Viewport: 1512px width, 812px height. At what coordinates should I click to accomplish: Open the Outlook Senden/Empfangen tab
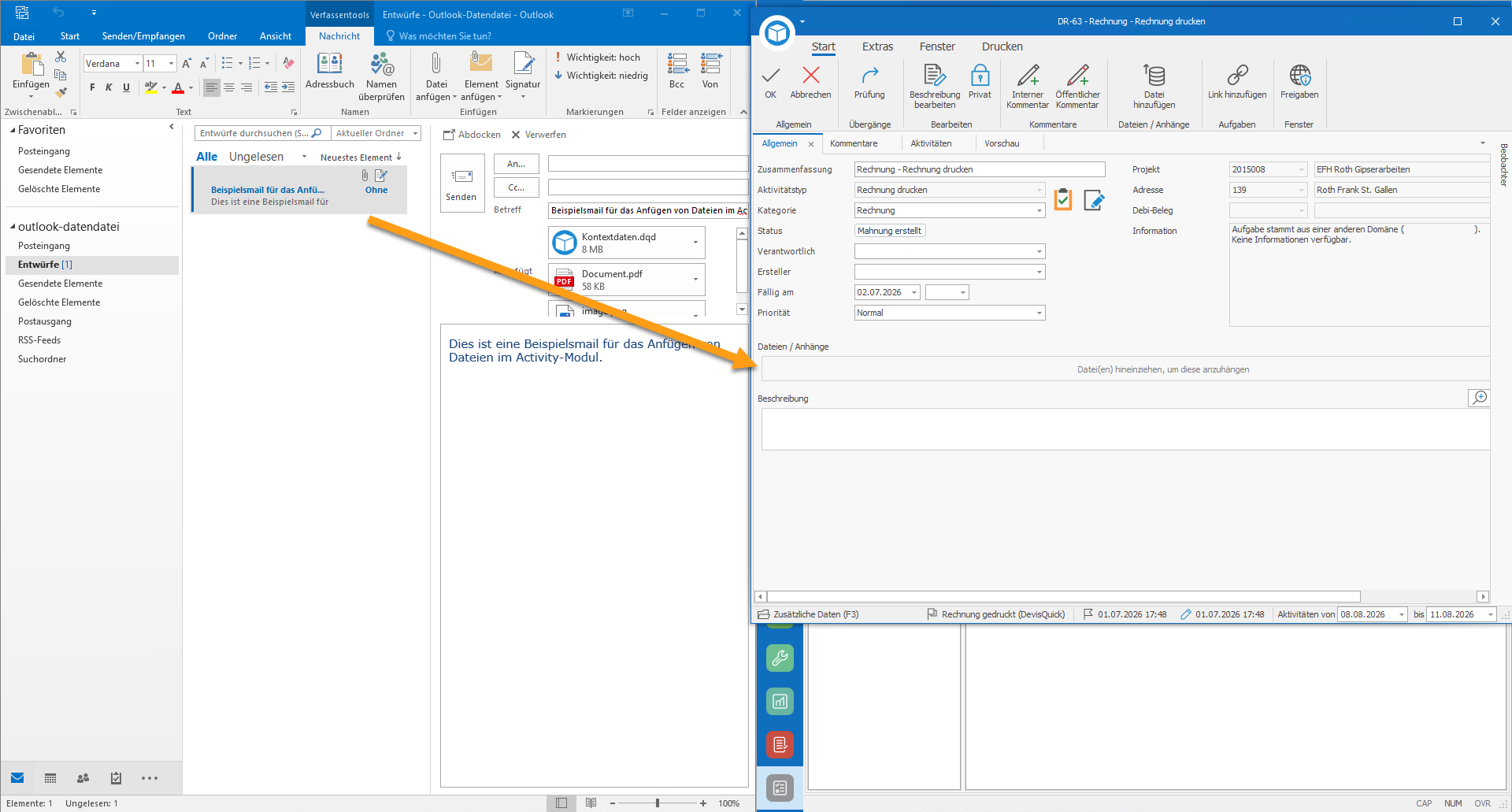(x=143, y=36)
